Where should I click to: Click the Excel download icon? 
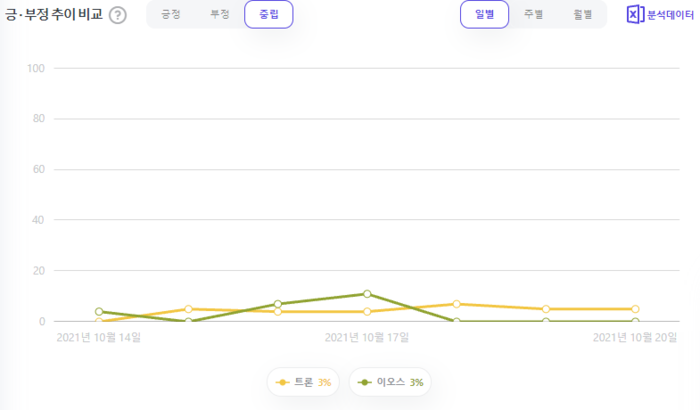click(635, 15)
